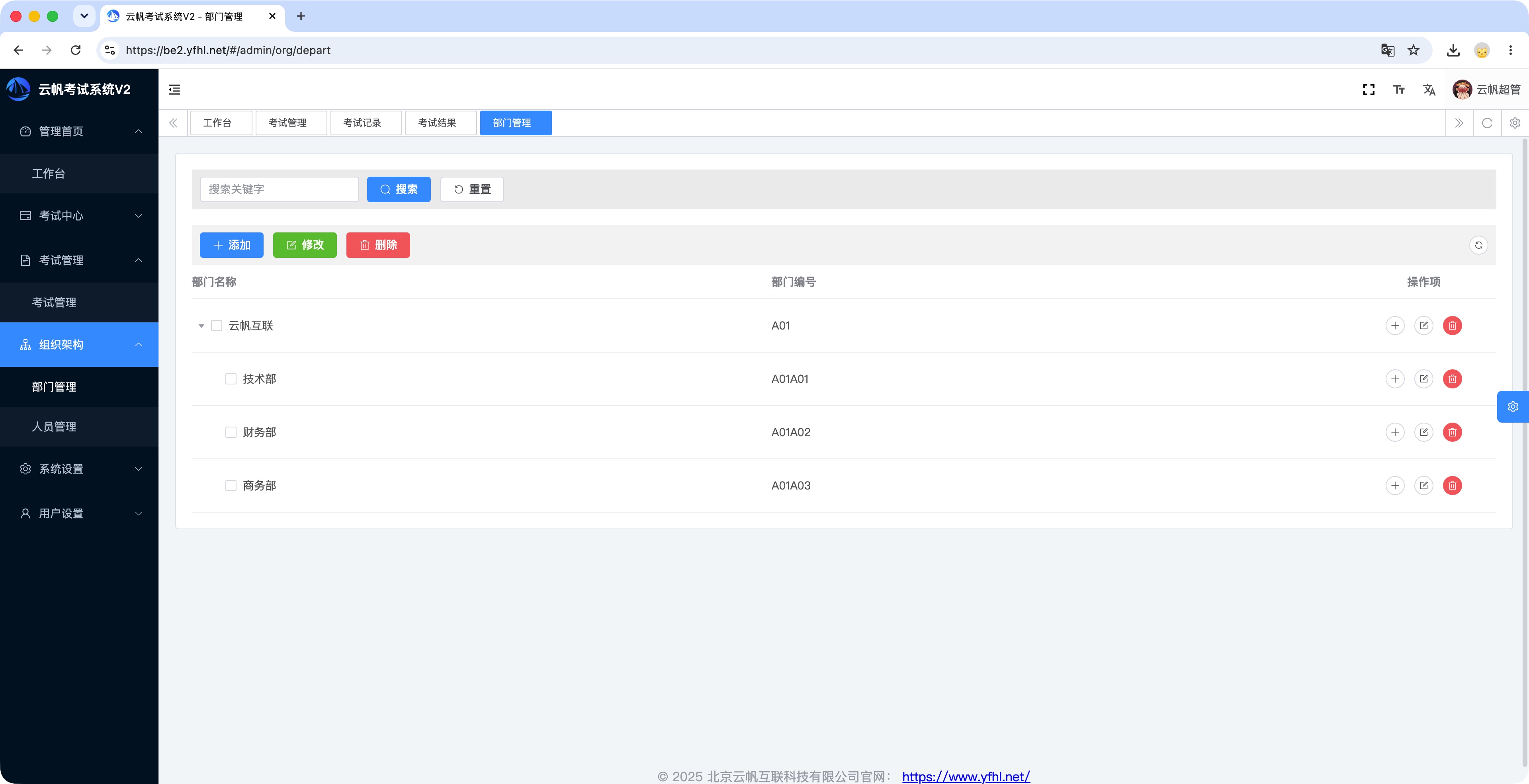Edit the 财务部 row with pencil icon
The width and height of the screenshot is (1529, 784).
point(1424,432)
